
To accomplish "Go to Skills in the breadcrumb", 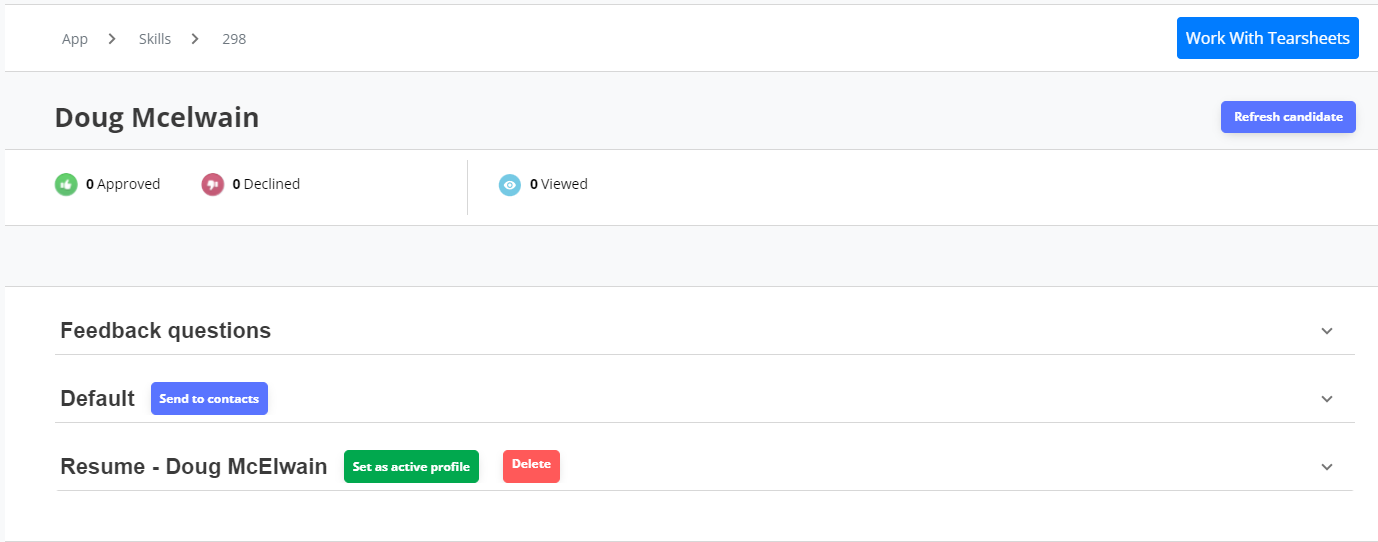I will click(155, 39).
